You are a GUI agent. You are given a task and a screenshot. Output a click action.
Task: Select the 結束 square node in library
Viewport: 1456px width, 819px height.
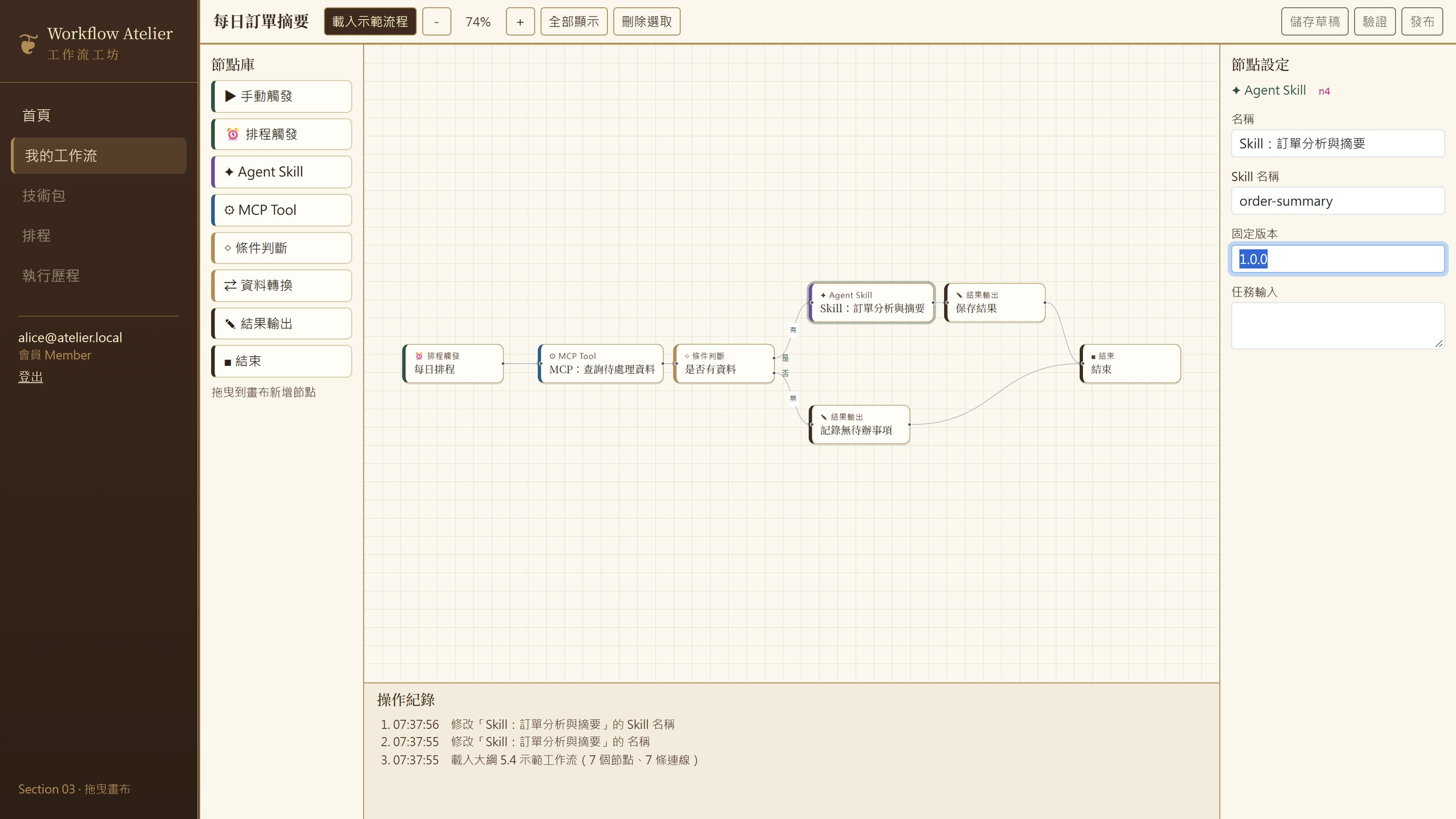click(281, 361)
